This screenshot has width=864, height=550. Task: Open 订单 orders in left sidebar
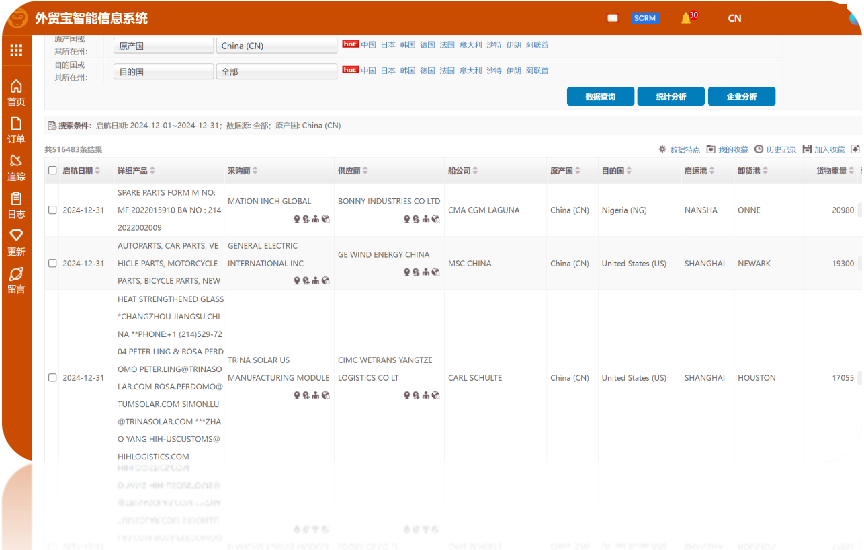pyautogui.click(x=16, y=129)
